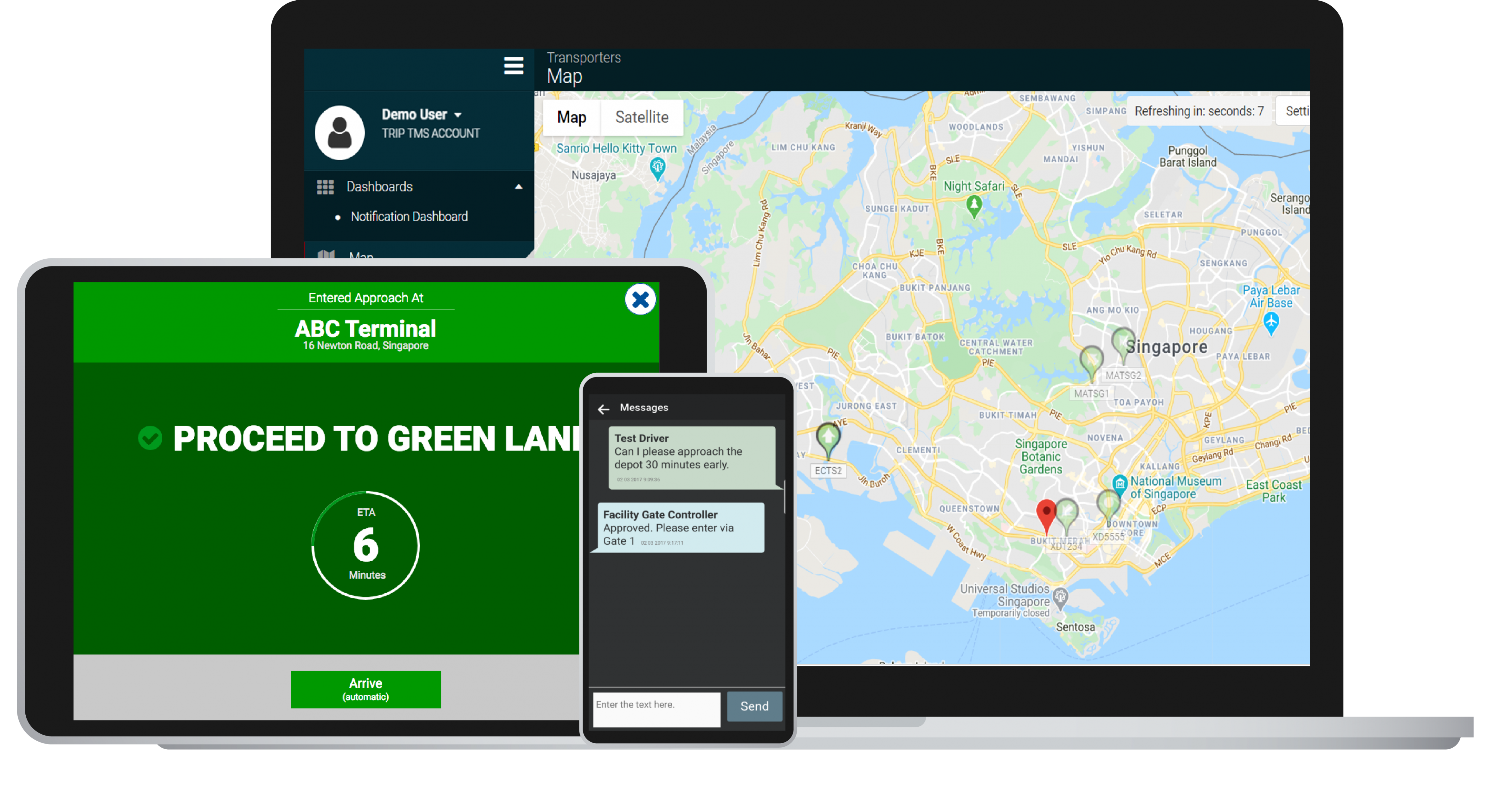Click the Send message button

(754, 706)
